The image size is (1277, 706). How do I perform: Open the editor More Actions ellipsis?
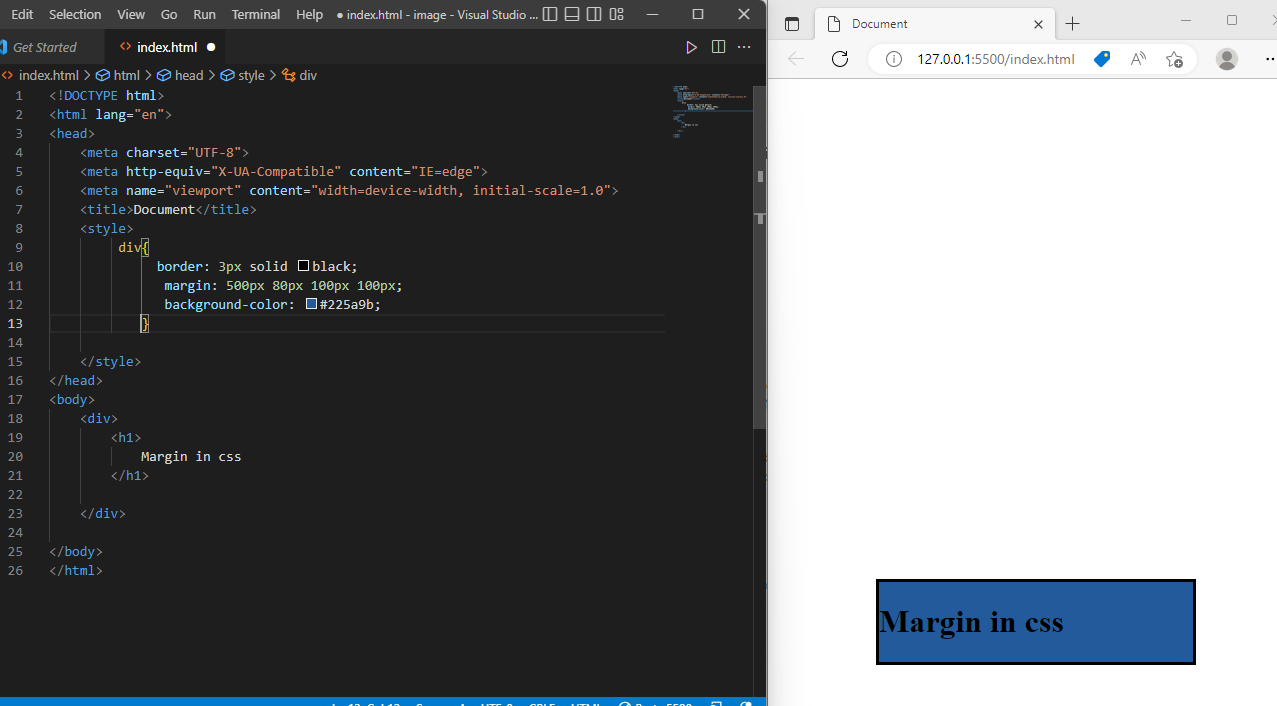point(744,47)
